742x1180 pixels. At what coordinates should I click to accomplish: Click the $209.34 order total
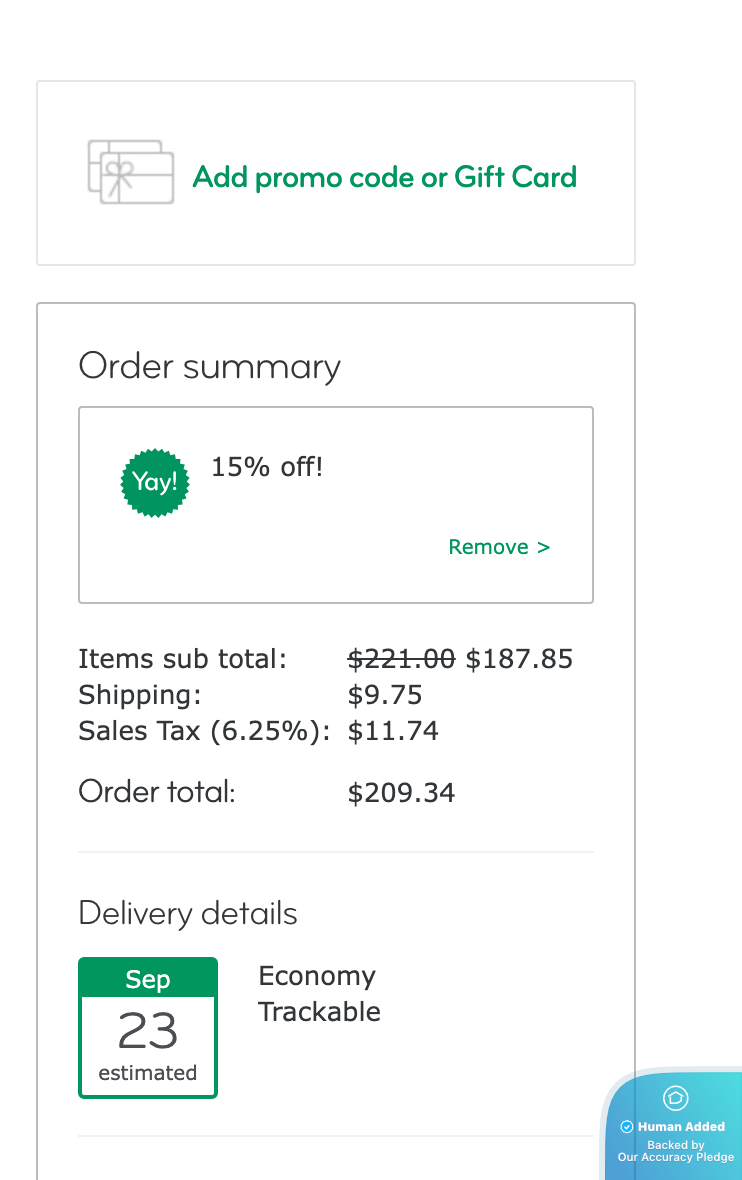click(x=401, y=793)
